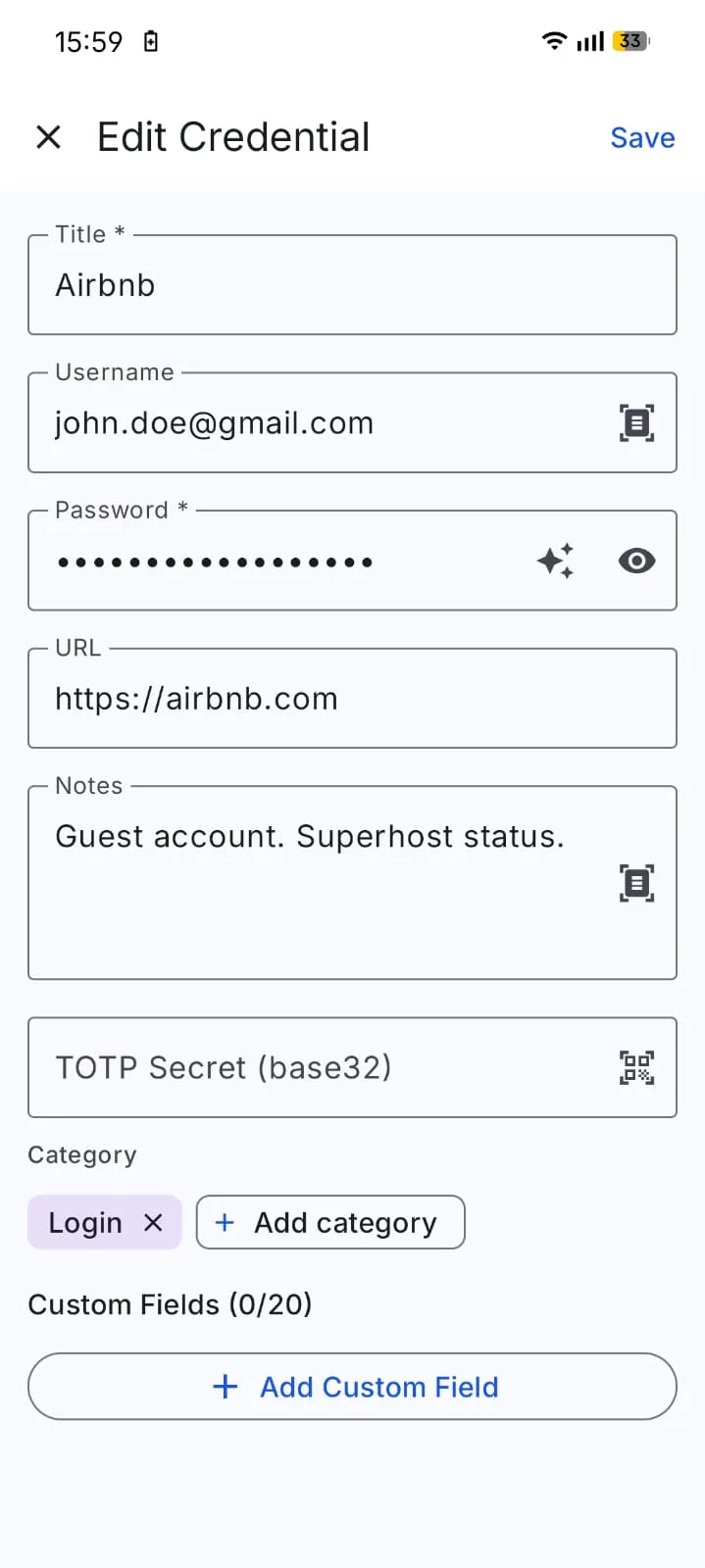Tap the plus icon beside Add Custom Field

(x=226, y=1387)
